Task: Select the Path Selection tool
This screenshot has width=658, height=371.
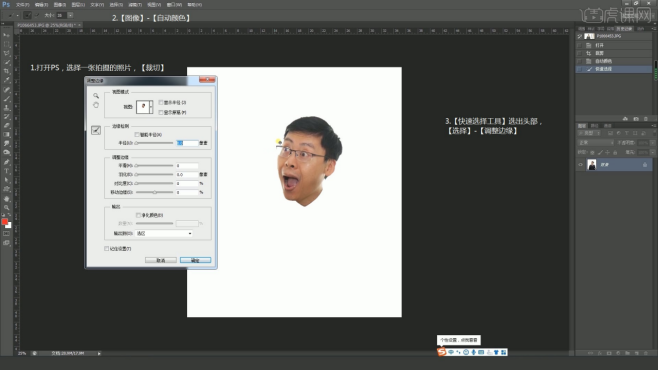Action: (x=6, y=180)
